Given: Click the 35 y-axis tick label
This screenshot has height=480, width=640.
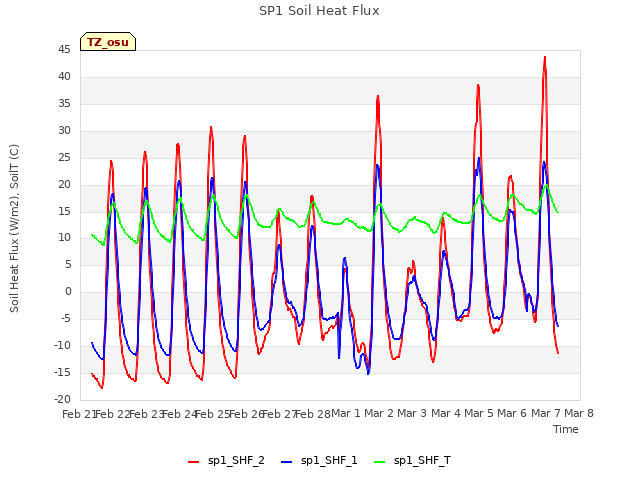Looking at the screenshot, I should 64,104.
